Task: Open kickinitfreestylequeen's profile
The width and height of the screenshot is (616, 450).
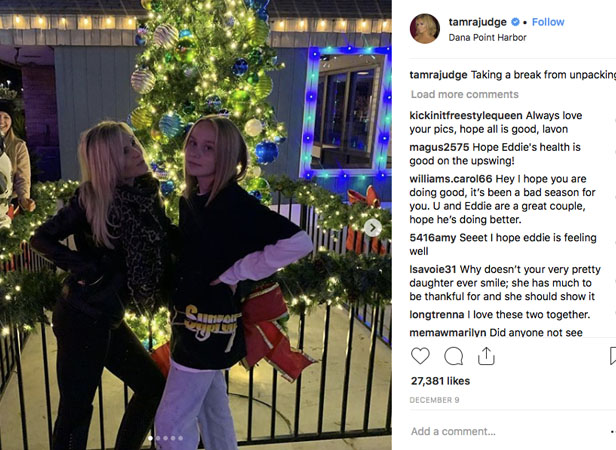Action: [x=466, y=116]
